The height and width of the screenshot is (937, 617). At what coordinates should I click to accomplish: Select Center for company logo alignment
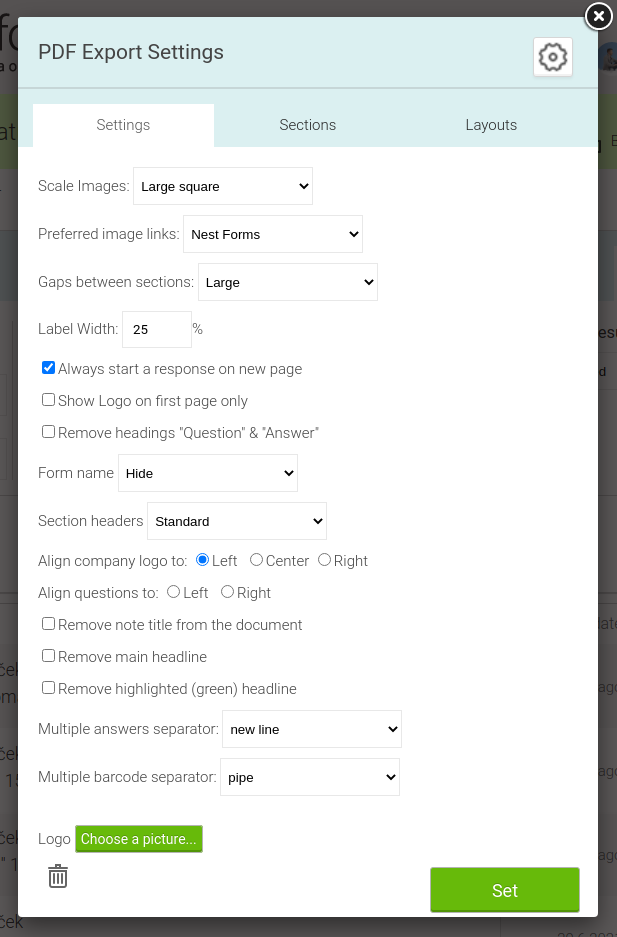click(x=256, y=560)
